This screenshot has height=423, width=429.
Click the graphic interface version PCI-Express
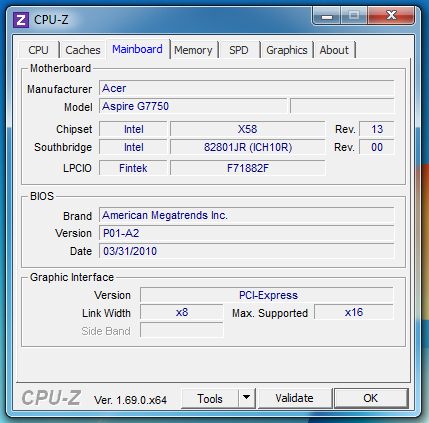coord(267,295)
